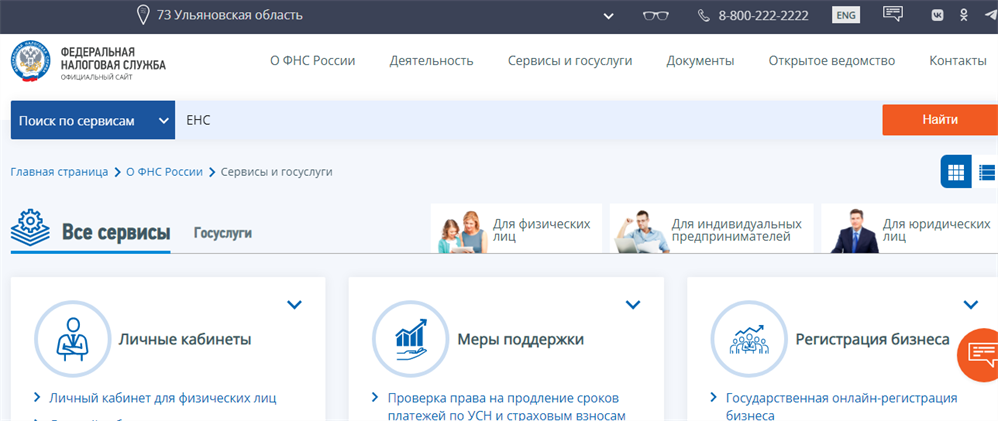Switch site language with ENG button
The width and height of the screenshot is (998, 421).
pyautogui.click(x=846, y=15)
